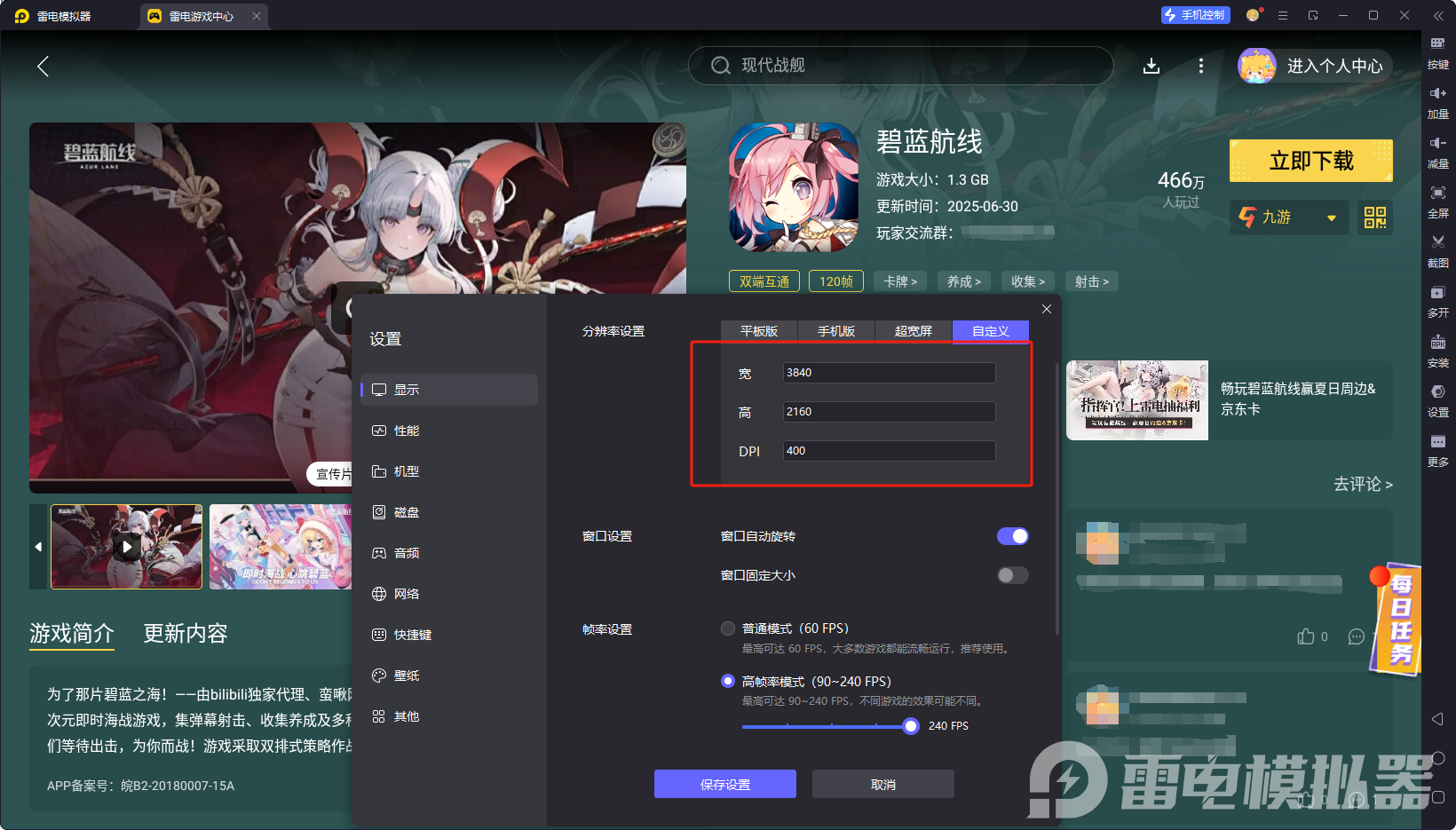Open the downloads manager icon
The height and width of the screenshot is (830, 1456).
(x=1151, y=66)
